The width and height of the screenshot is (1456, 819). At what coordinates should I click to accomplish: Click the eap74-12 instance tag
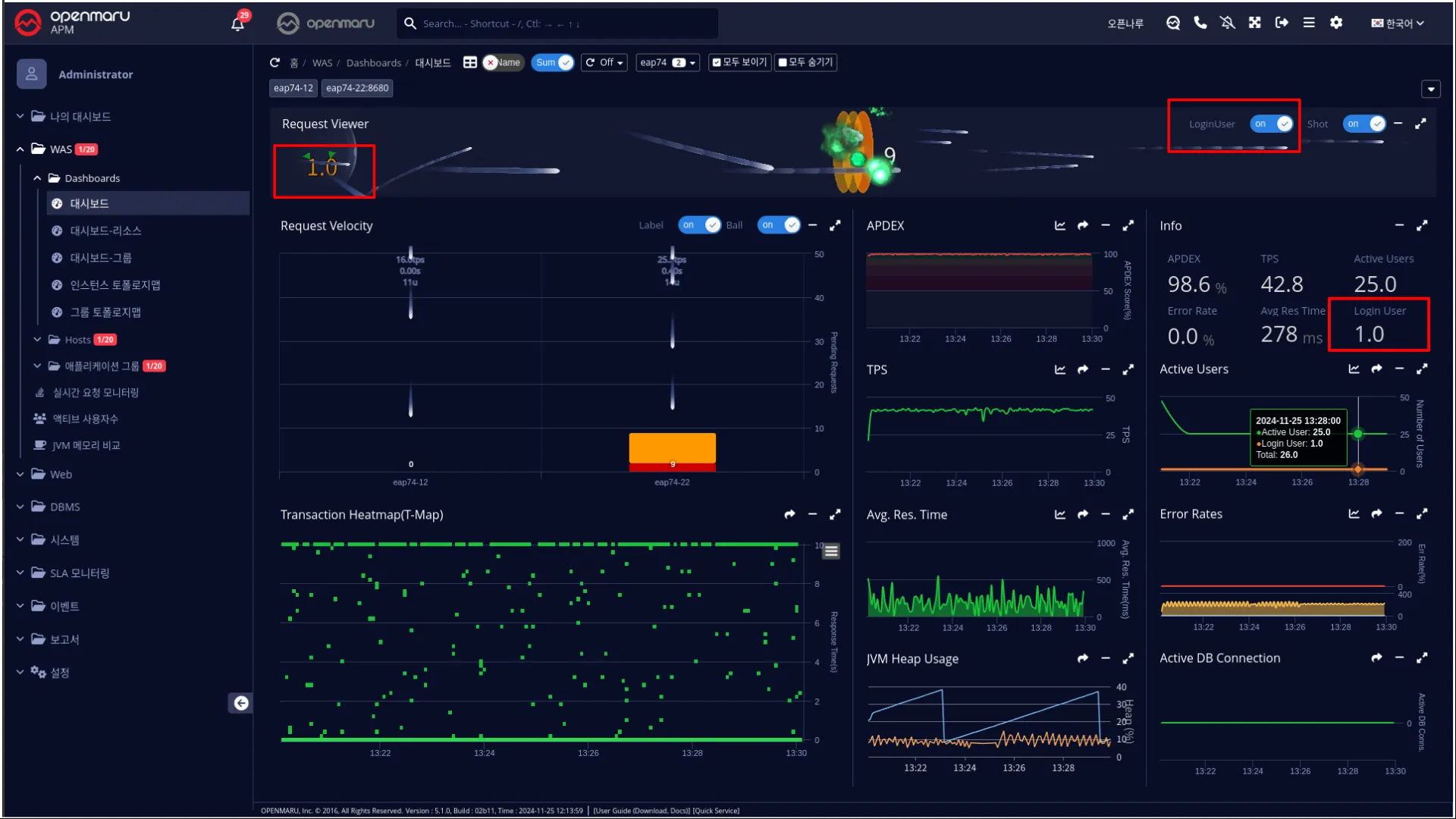pyautogui.click(x=293, y=88)
